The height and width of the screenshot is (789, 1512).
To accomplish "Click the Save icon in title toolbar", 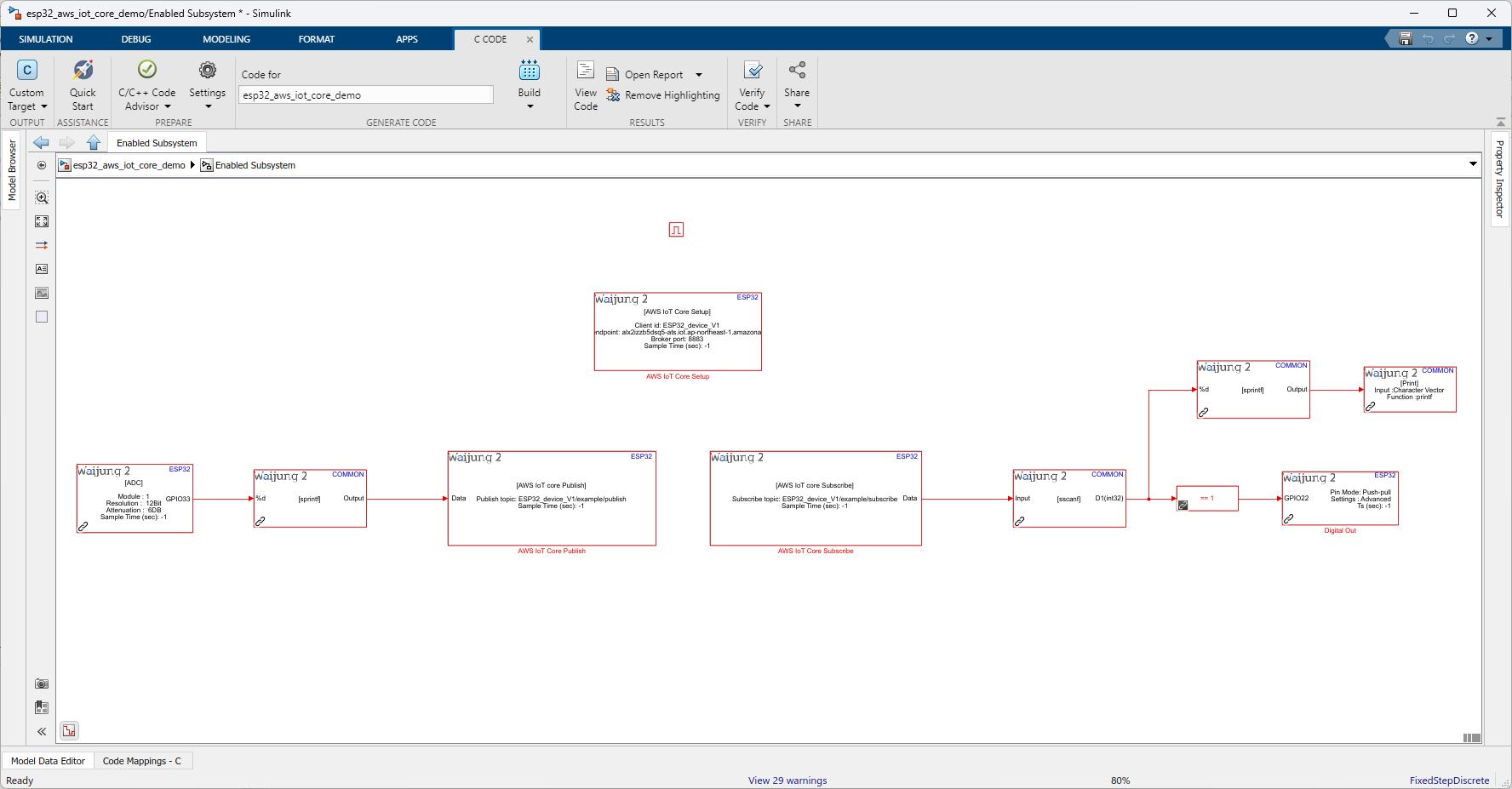I will tap(1406, 38).
